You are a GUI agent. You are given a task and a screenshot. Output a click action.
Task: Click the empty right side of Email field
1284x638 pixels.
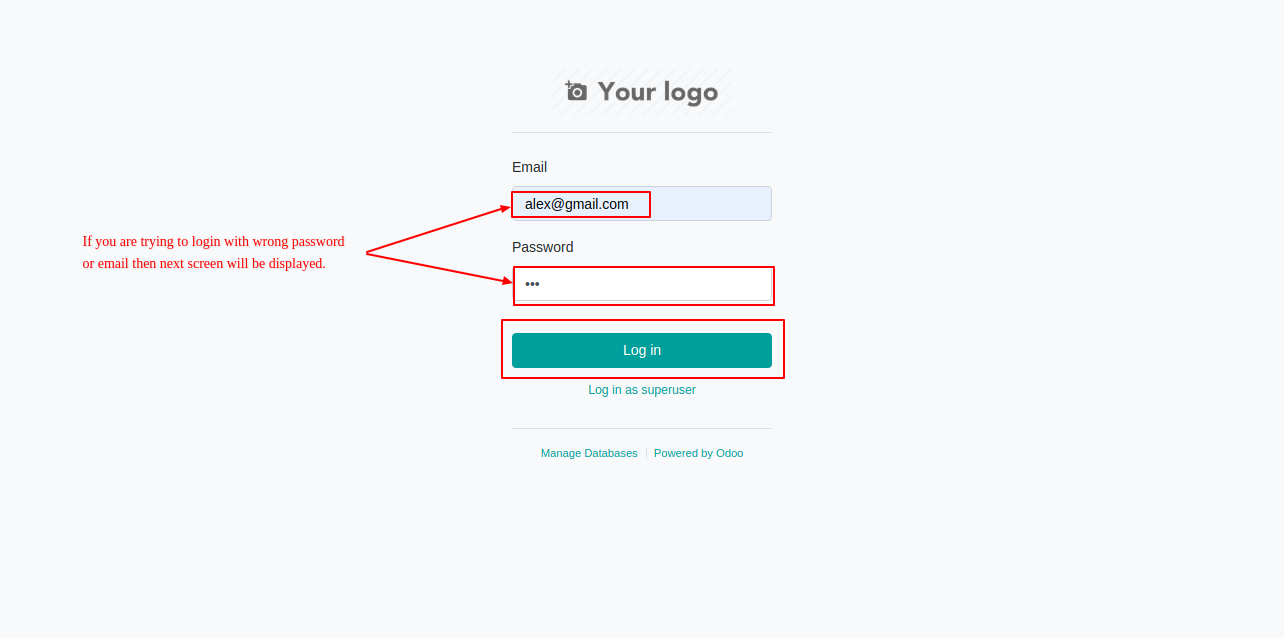711,204
